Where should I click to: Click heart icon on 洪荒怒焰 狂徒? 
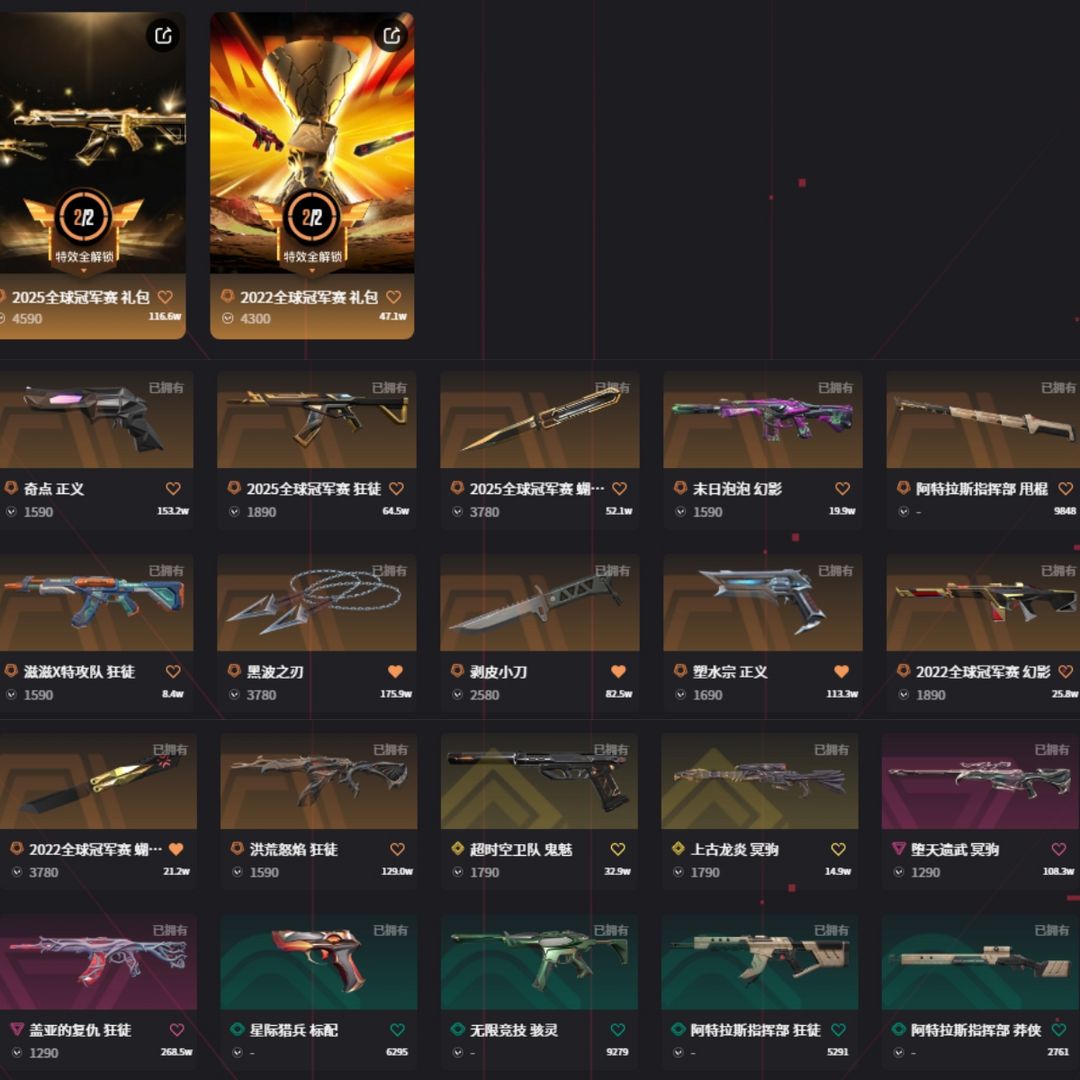(397, 849)
